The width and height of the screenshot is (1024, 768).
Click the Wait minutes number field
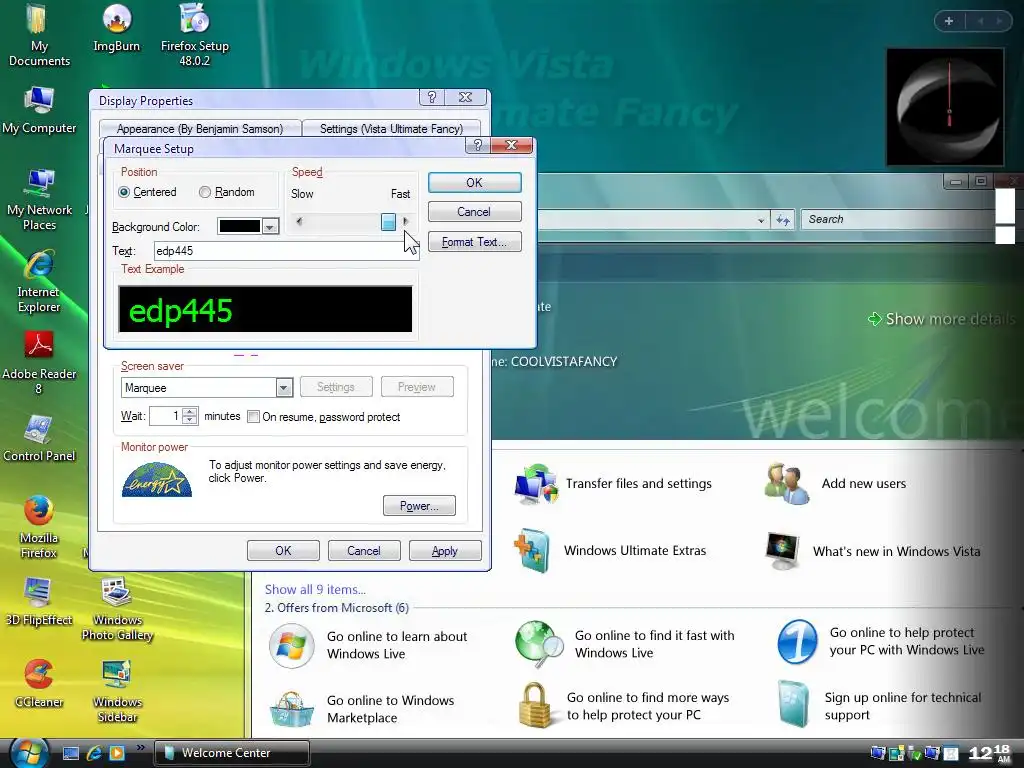click(166, 416)
